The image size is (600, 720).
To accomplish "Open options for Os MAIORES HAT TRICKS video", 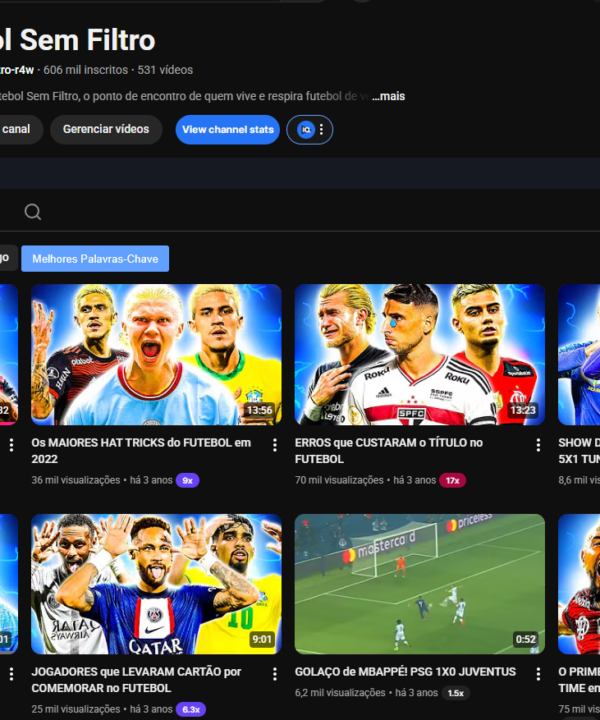I will click(x=275, y=444).
